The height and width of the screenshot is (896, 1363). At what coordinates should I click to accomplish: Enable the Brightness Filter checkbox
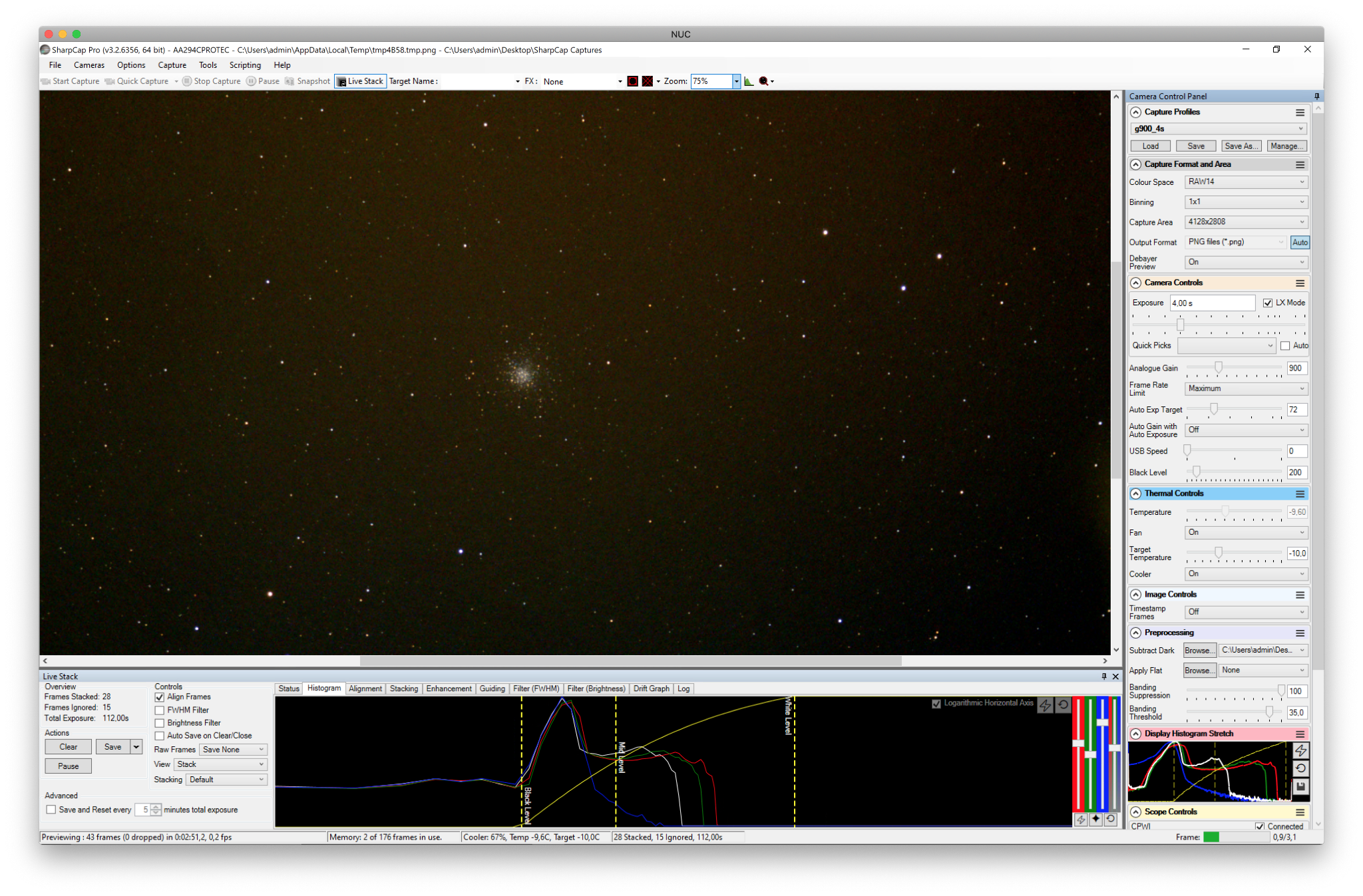click(x=160, y=723)
